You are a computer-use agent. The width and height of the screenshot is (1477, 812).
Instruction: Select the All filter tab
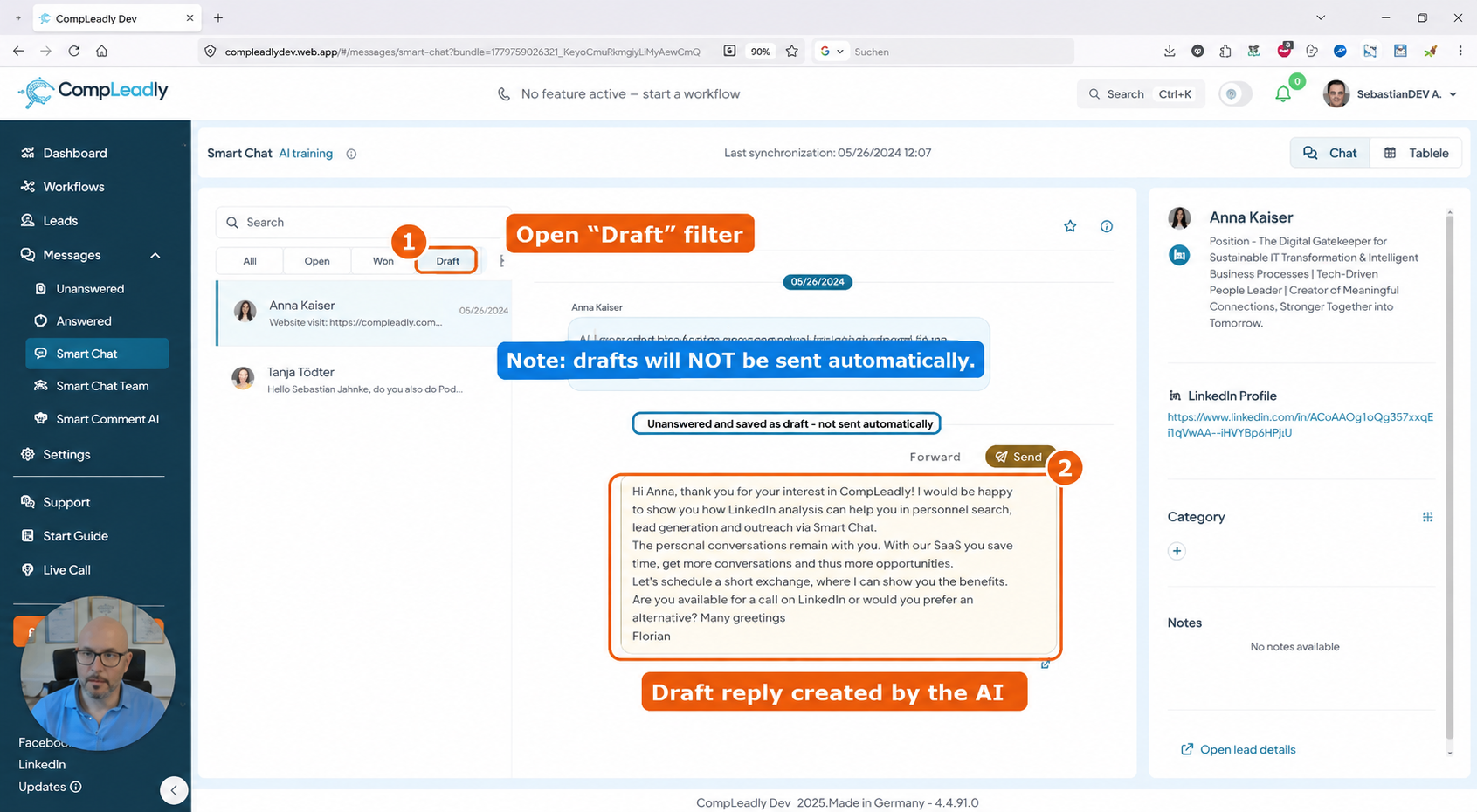coord(250,261)
